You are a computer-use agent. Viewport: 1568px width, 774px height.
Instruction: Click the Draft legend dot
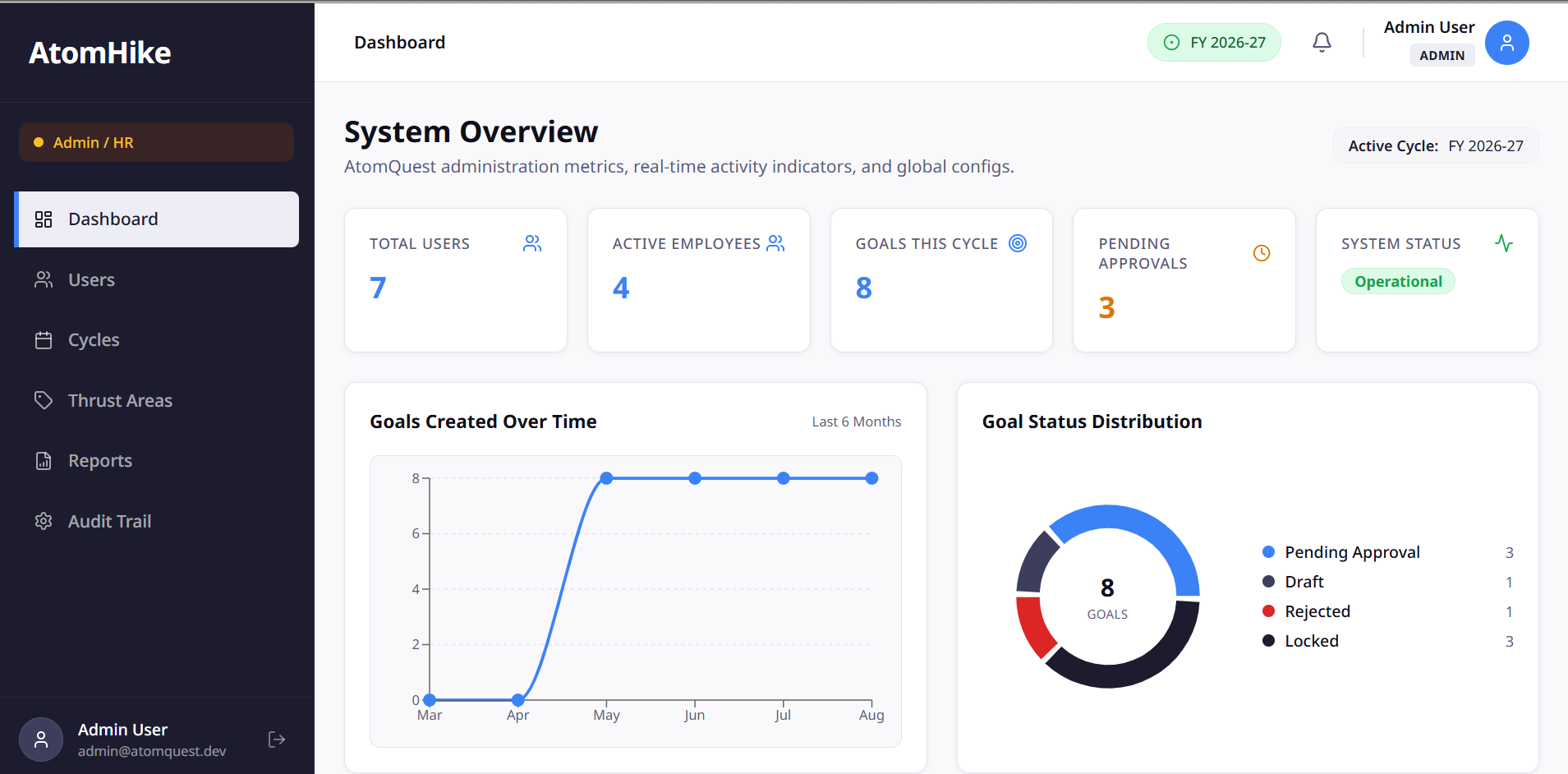point(1268,582)
